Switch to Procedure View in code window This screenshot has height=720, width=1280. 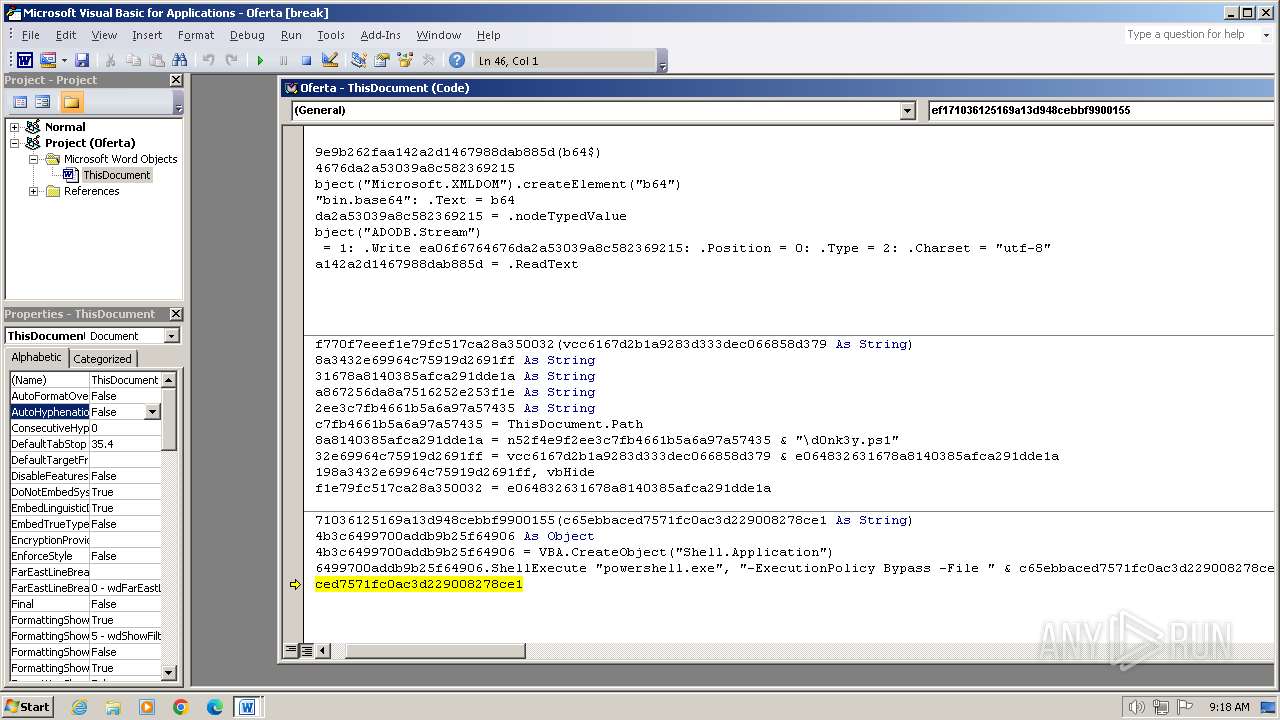291,650
